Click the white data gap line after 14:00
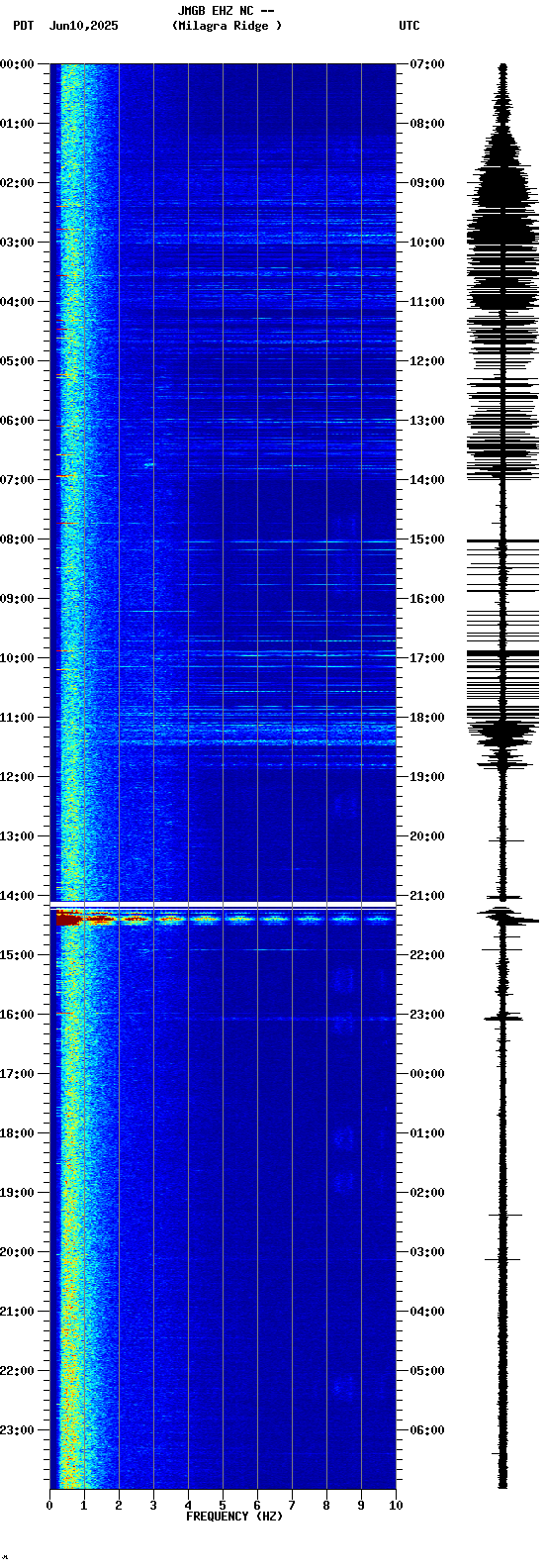 tap(223, 906)
